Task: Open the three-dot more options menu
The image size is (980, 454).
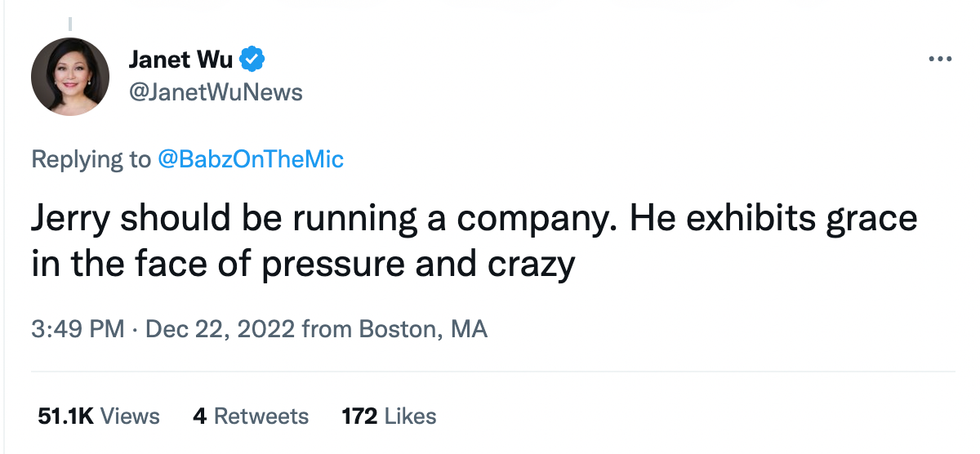Action: pyautogui.click(x=940, y=59)
